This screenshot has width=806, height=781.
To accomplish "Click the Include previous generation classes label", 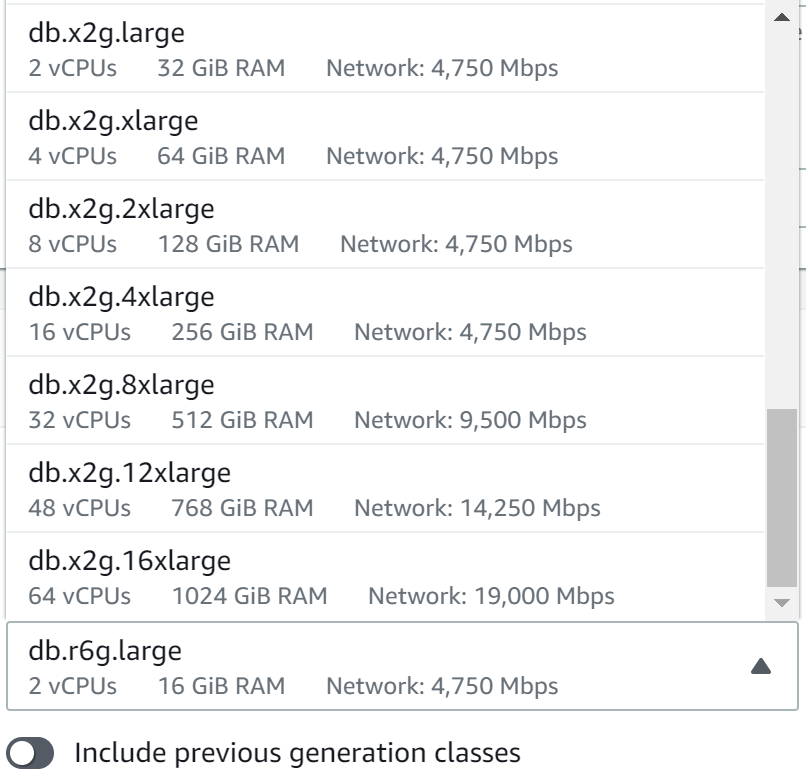I will coord(297,753).
